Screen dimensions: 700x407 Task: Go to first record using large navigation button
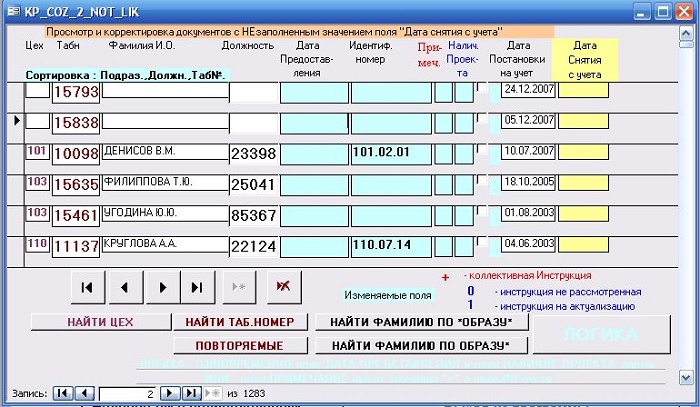point(88,287)
